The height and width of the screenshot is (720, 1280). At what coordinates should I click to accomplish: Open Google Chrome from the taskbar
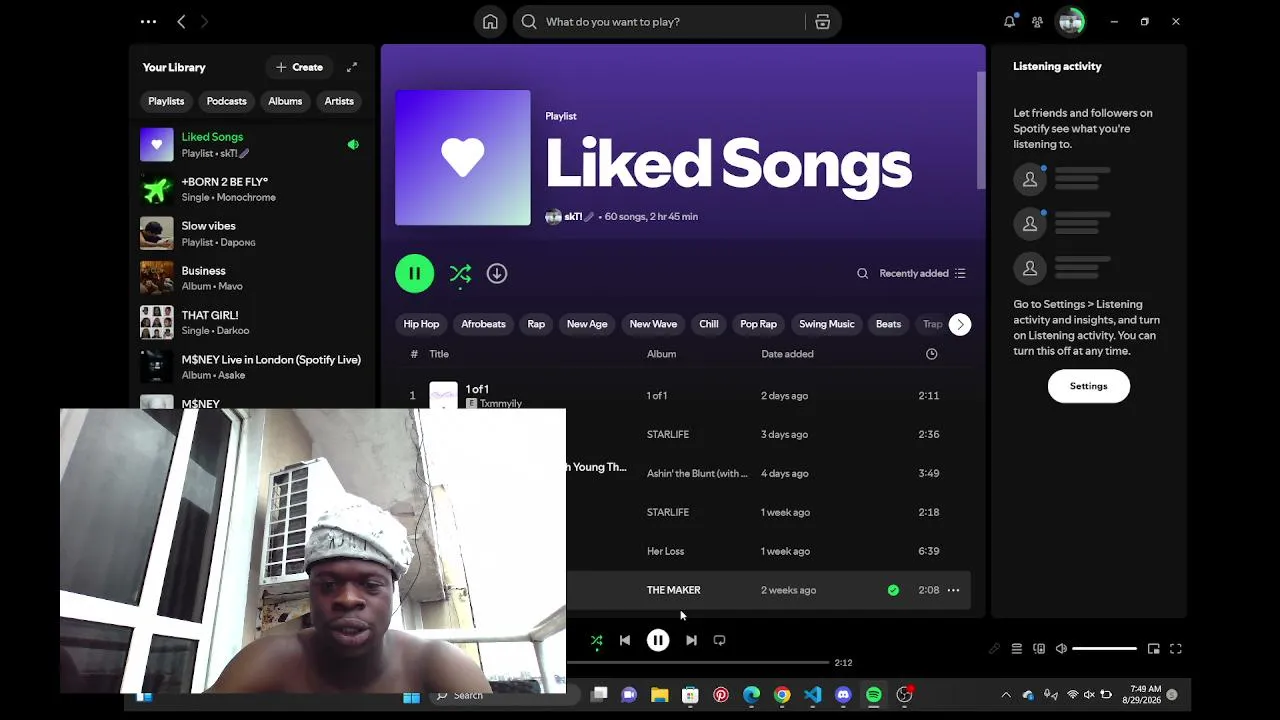coord(782,695)
